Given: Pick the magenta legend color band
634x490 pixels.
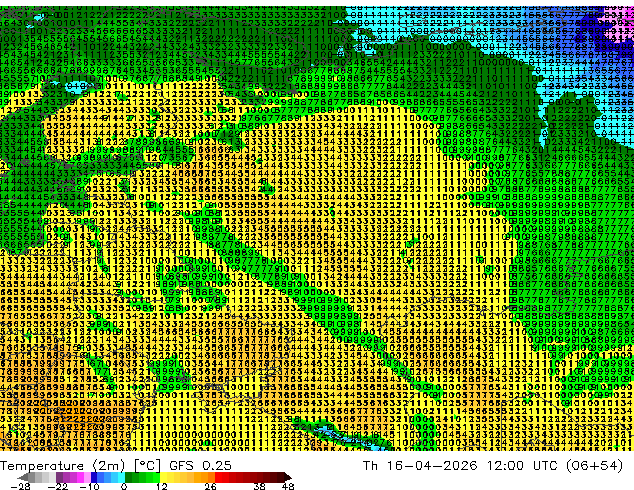Looking at the screenshot, I should [x=80, y=477].
